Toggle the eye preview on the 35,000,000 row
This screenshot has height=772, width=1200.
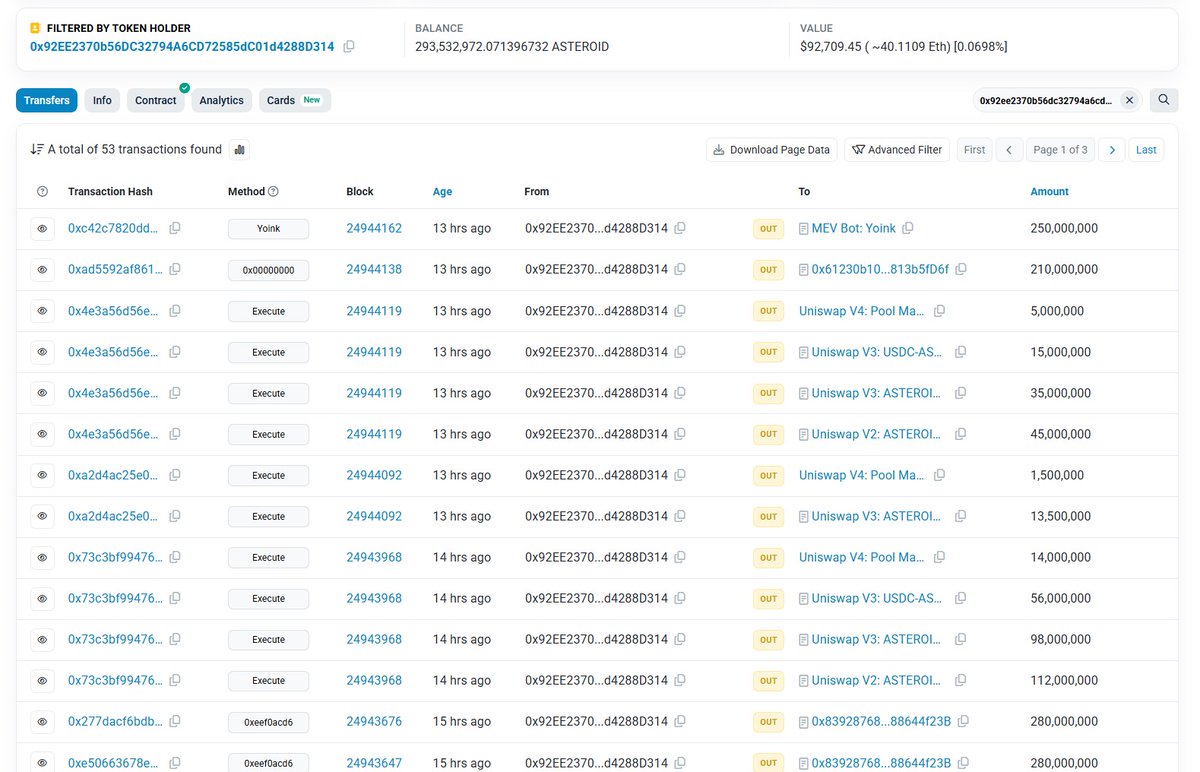click(42, 393)
